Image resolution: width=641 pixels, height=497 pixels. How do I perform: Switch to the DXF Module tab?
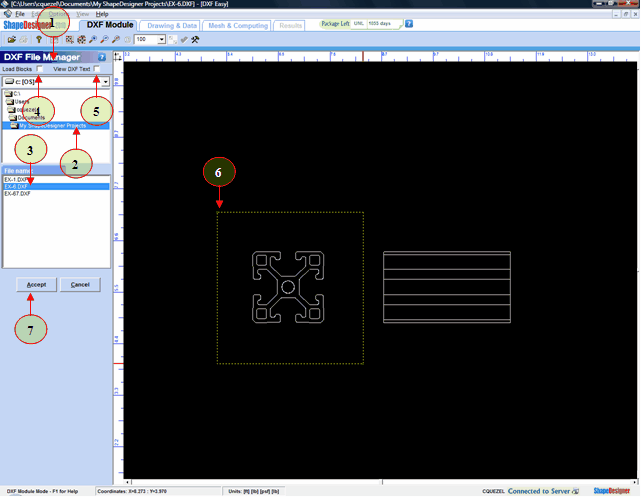point(110,25)
